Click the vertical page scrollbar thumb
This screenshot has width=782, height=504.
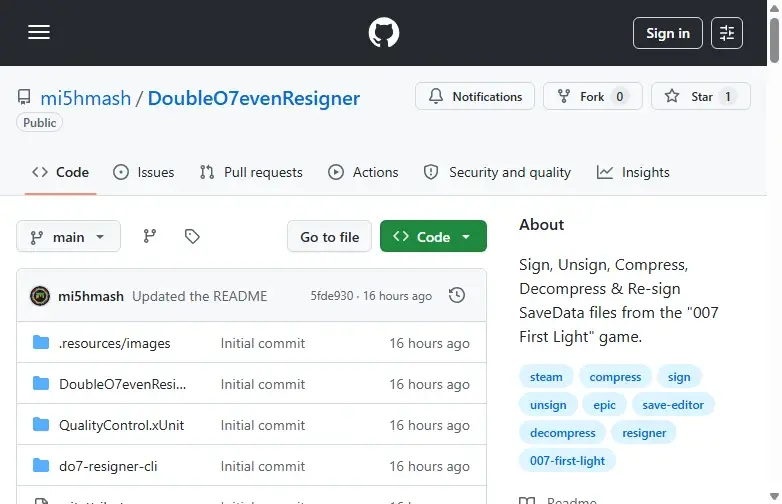tap(774, 40)
